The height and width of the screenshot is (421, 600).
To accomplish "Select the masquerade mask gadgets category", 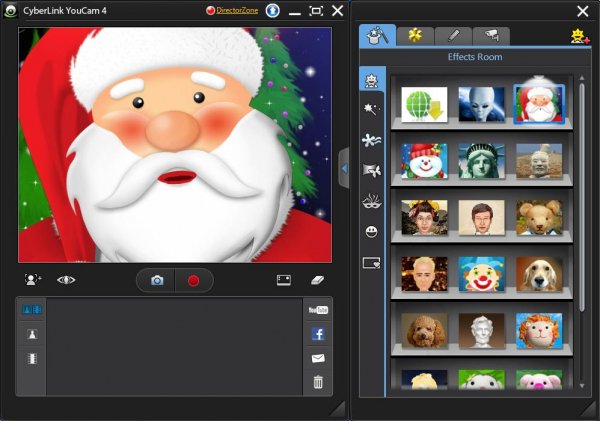I will tap(372, 201).
